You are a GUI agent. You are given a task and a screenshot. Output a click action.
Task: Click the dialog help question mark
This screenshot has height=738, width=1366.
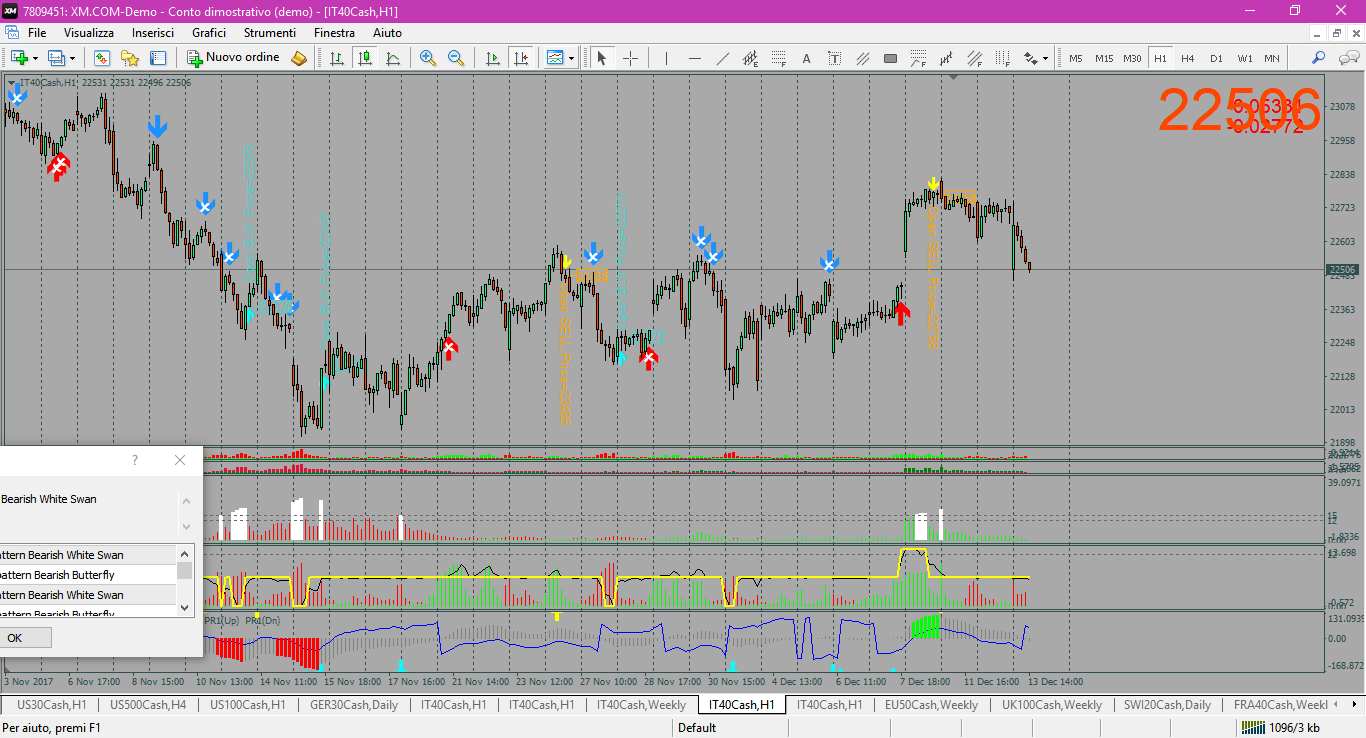click(x=135, y=460)
